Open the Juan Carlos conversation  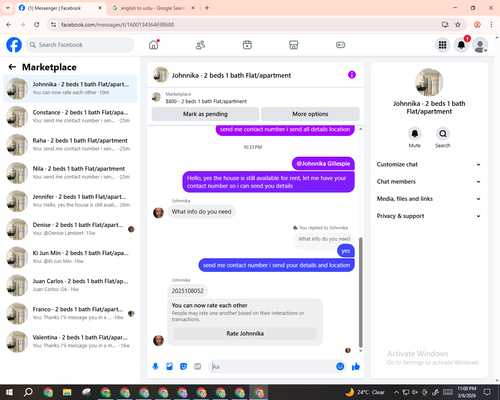coord(70,285)
